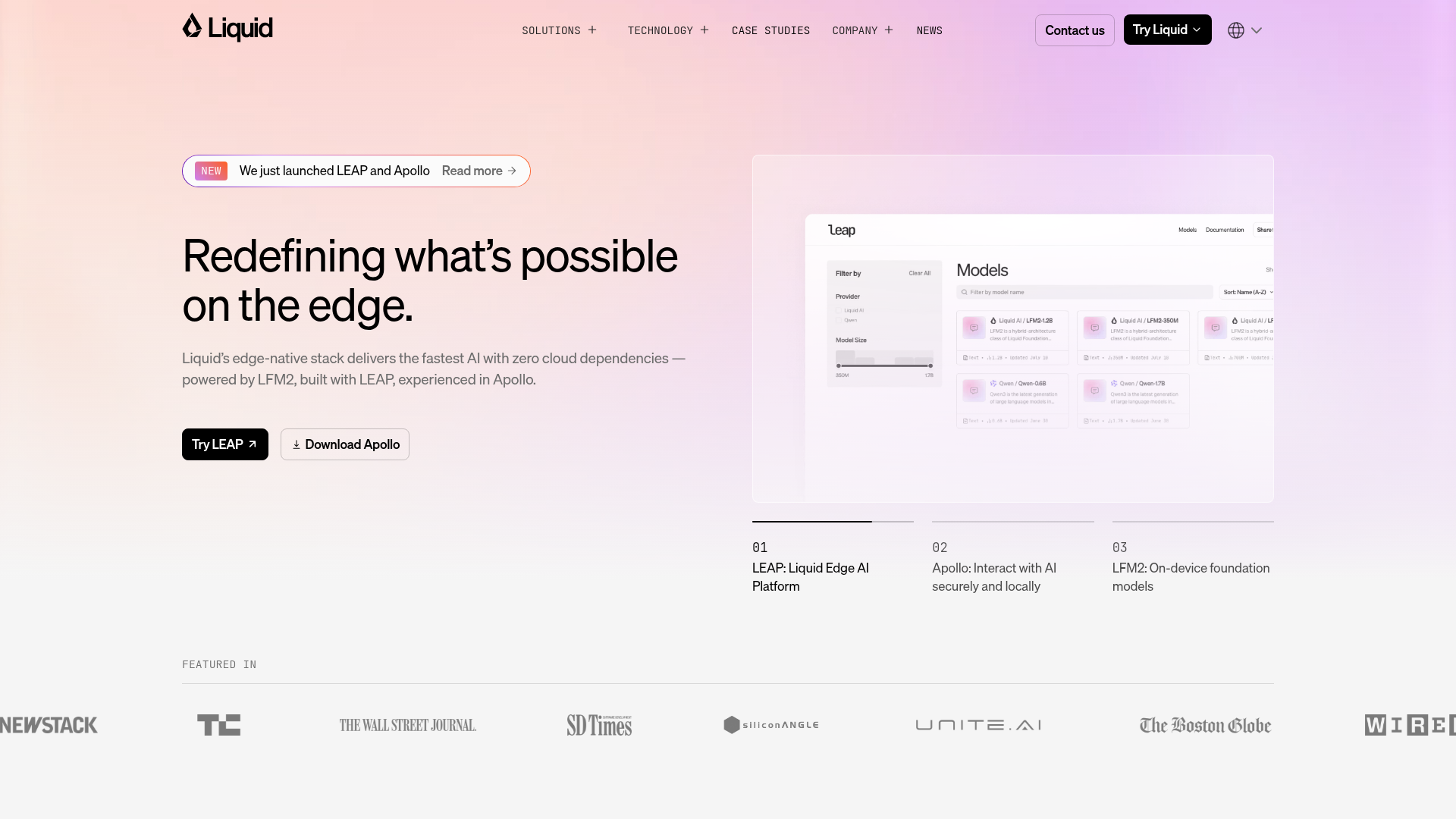Click The Boston Globe logo

[1205, 725]
